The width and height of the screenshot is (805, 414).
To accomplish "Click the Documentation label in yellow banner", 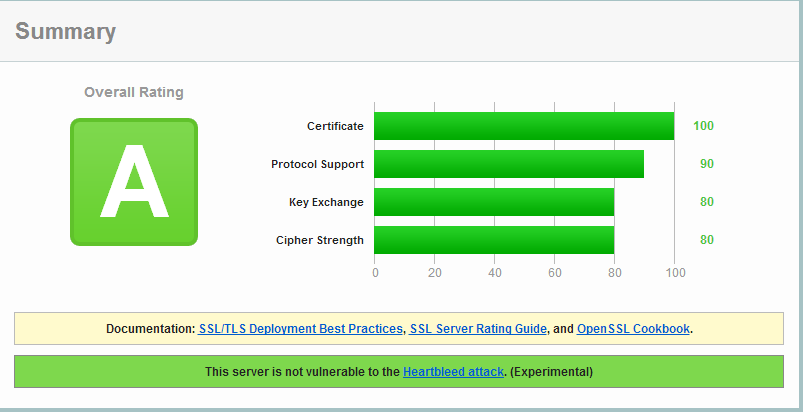I will click(x=150, y=329).
